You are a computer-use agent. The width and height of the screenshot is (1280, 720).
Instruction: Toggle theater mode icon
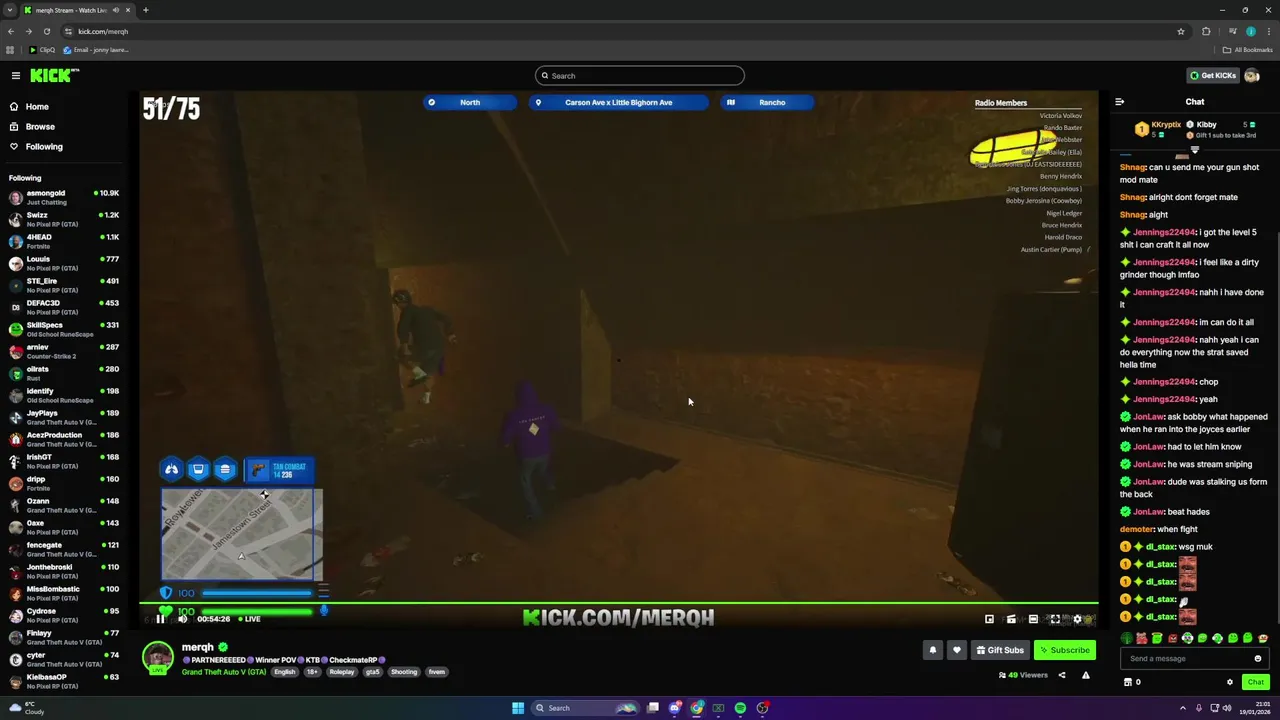click(x=1033, y=619)
